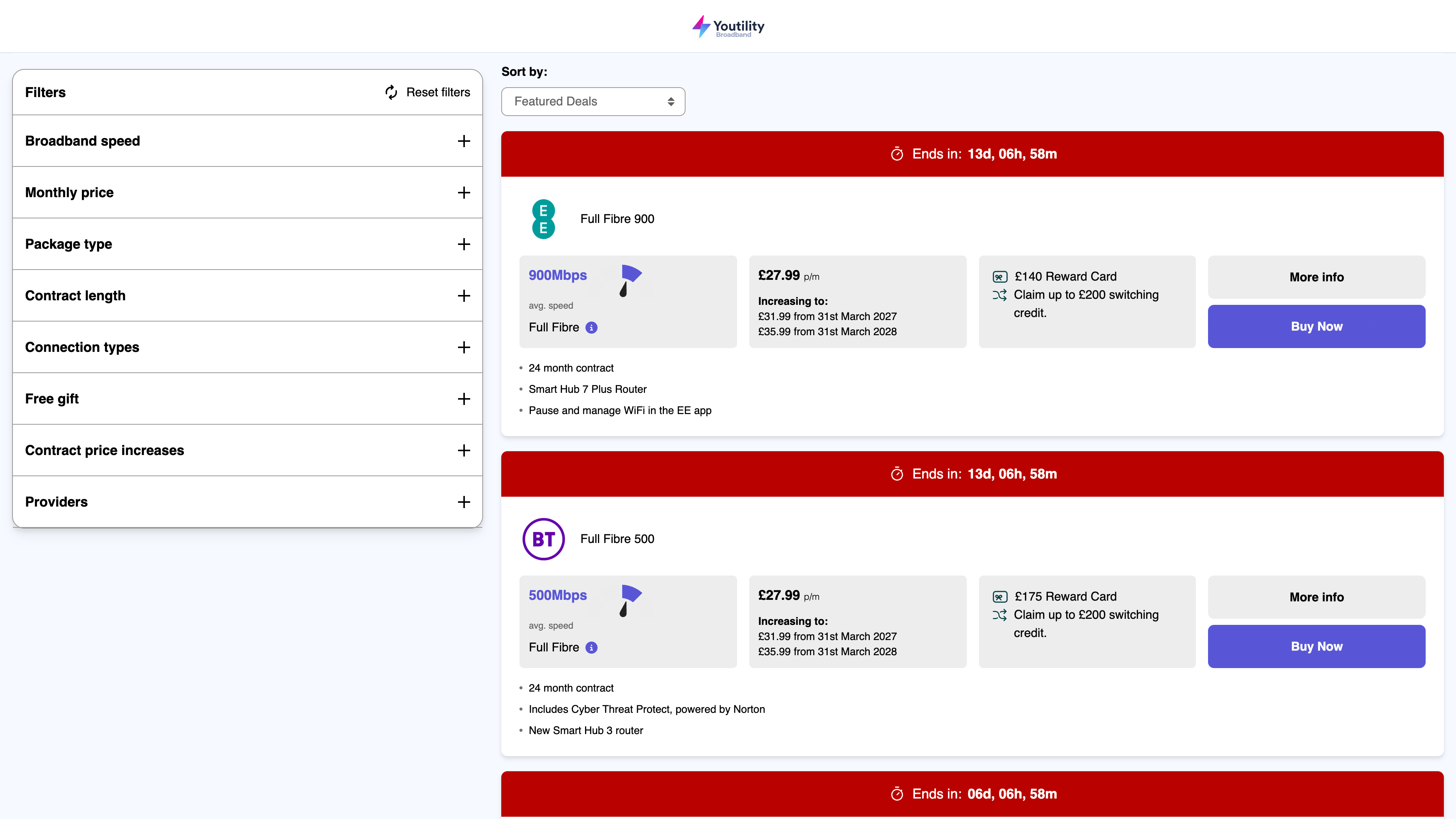Click the Youtility Broadband logo
The image size is (1456, 819).
728,27
